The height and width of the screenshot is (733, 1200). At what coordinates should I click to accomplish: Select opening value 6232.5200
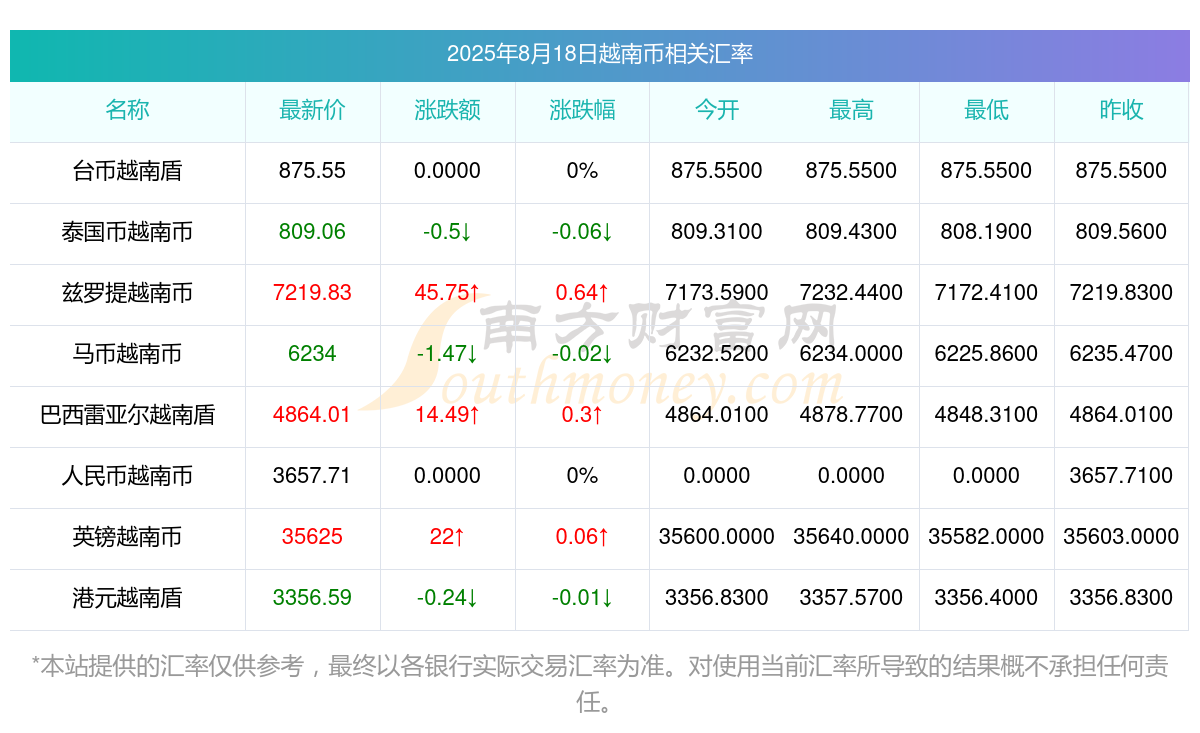tap(717, 354)
